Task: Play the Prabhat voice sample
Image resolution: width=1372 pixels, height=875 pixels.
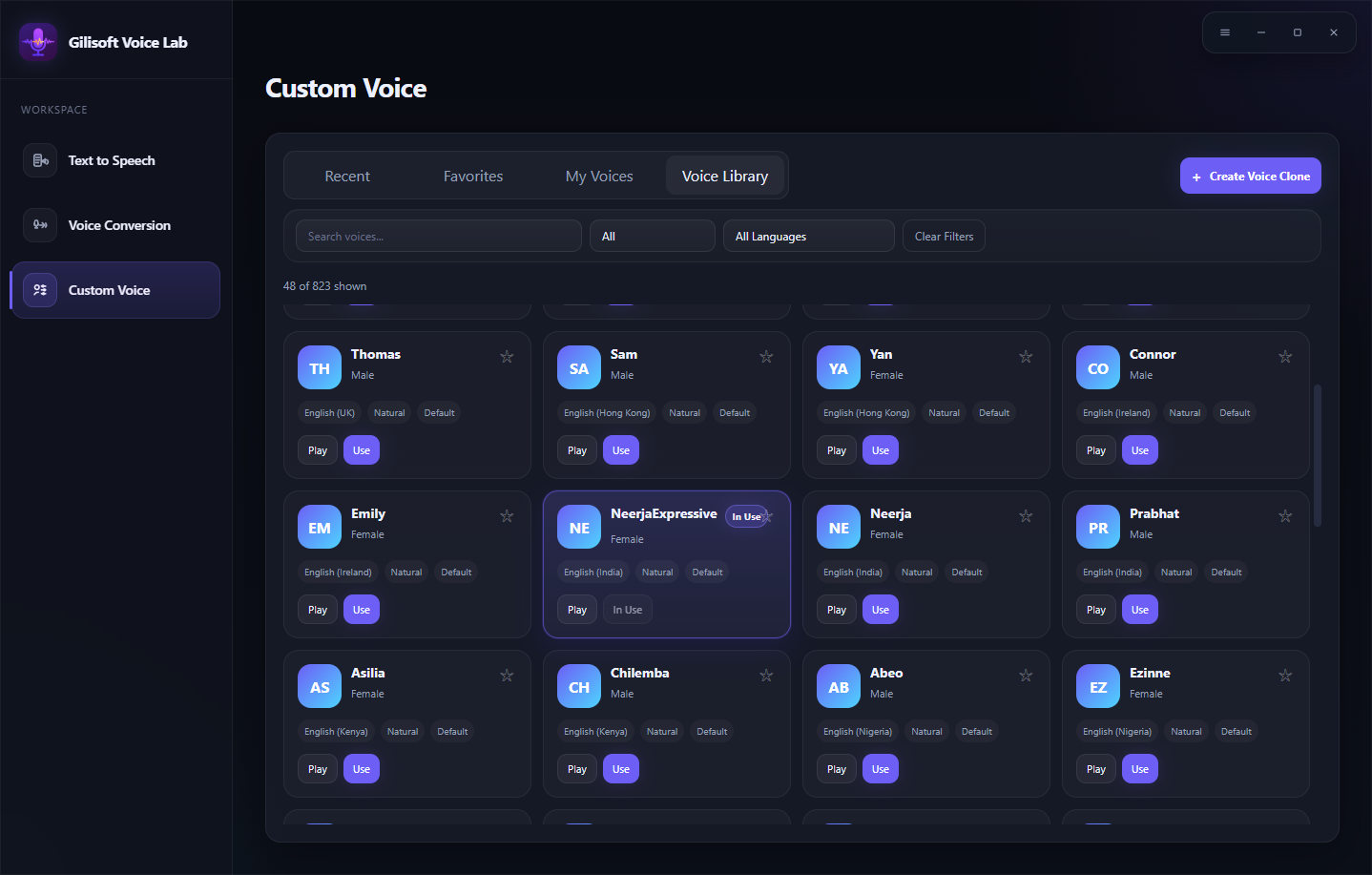Action: 1096,610
